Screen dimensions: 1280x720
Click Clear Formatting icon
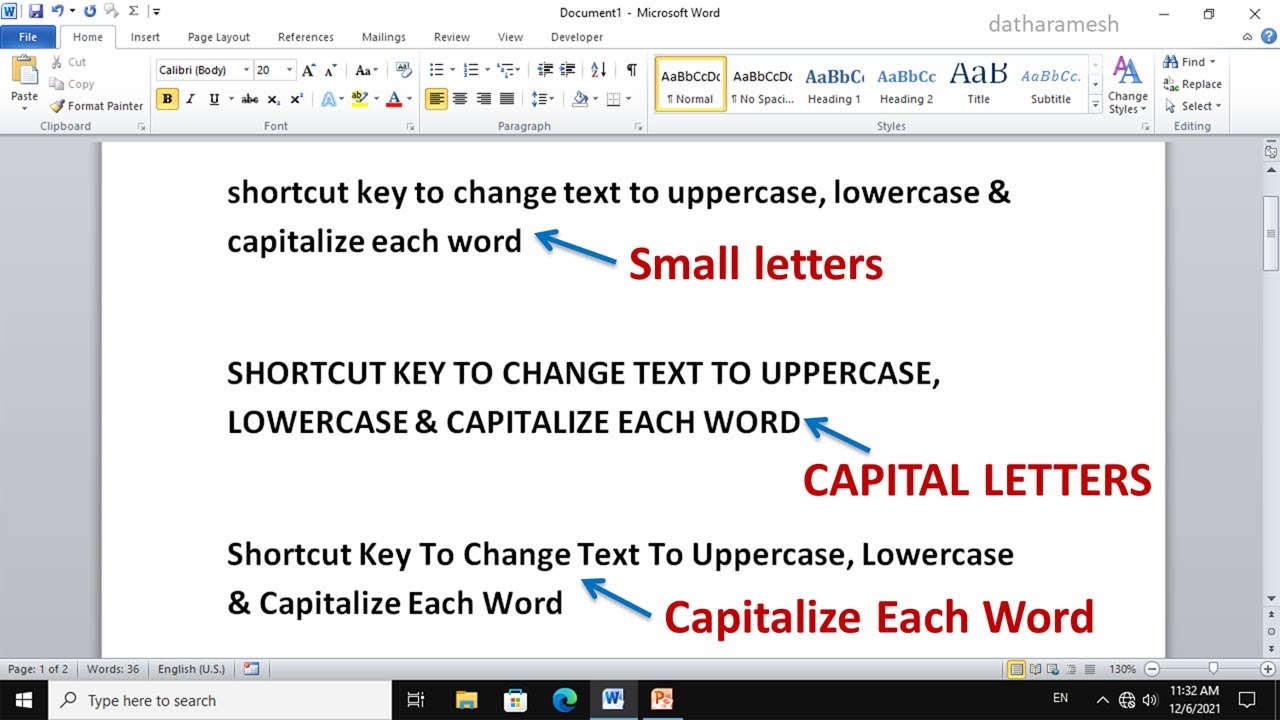click(x=404, y=70)
